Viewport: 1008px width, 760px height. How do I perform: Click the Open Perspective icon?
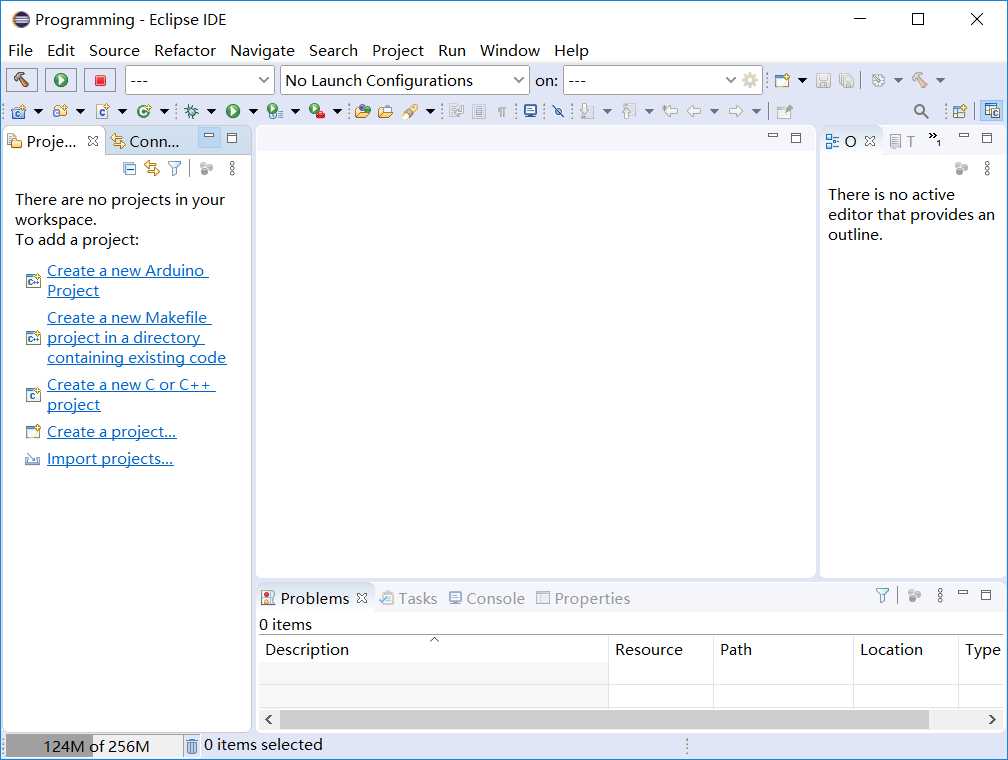tap(959, 111)
